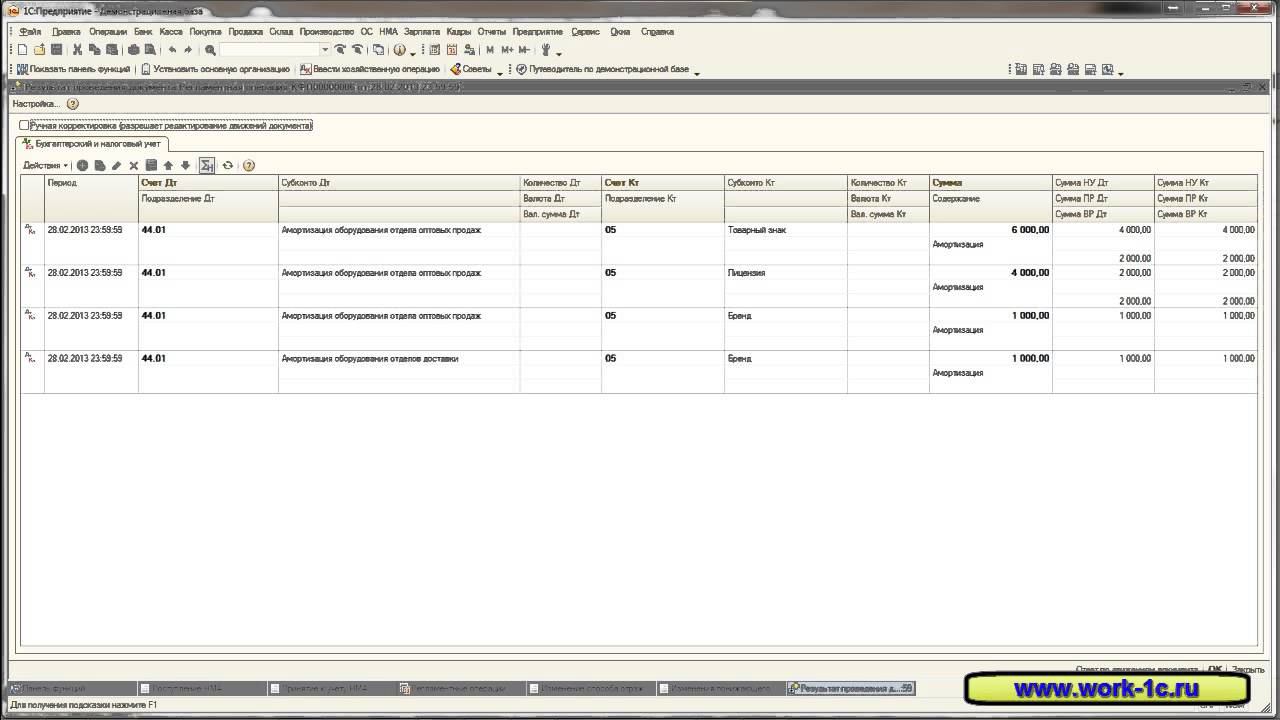Add a new row with the plus icon
The image size is (1280, 720).
[82, 166]
